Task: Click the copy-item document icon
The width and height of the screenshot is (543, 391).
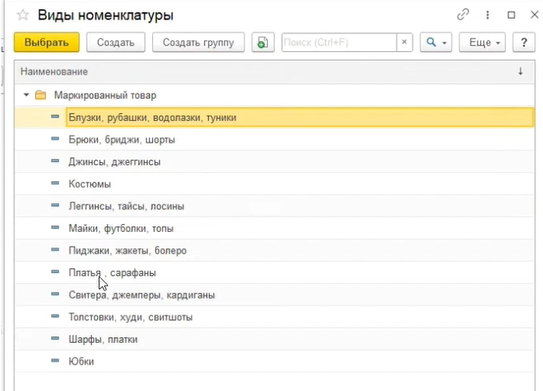Action: coord(263,43)
